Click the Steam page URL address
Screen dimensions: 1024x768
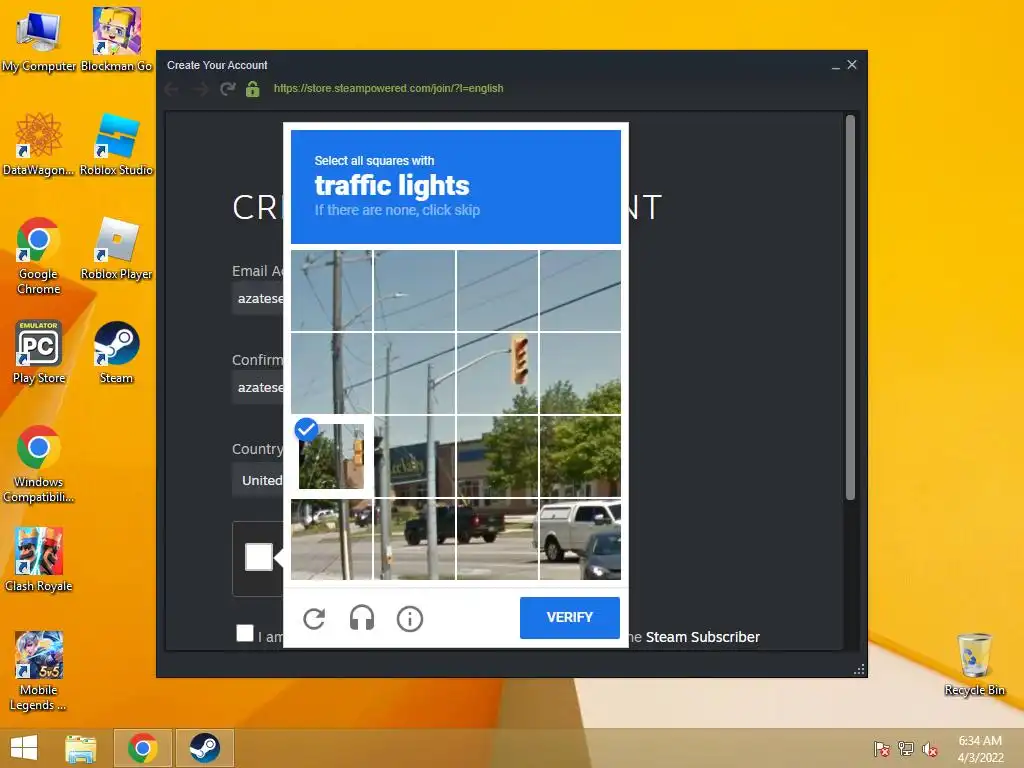pyautogui.click(x=389, y=88)
